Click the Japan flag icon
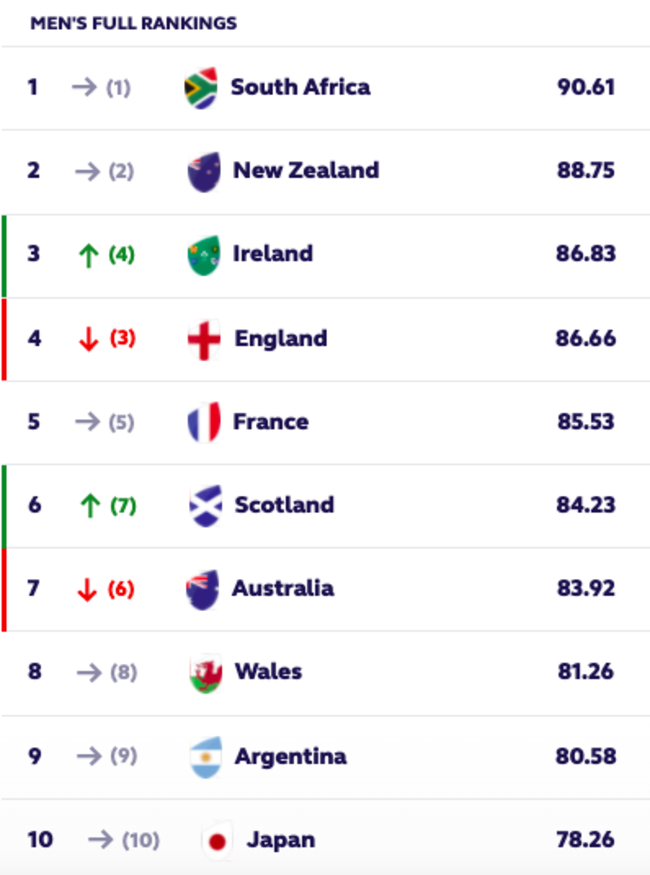 (216, 840)
